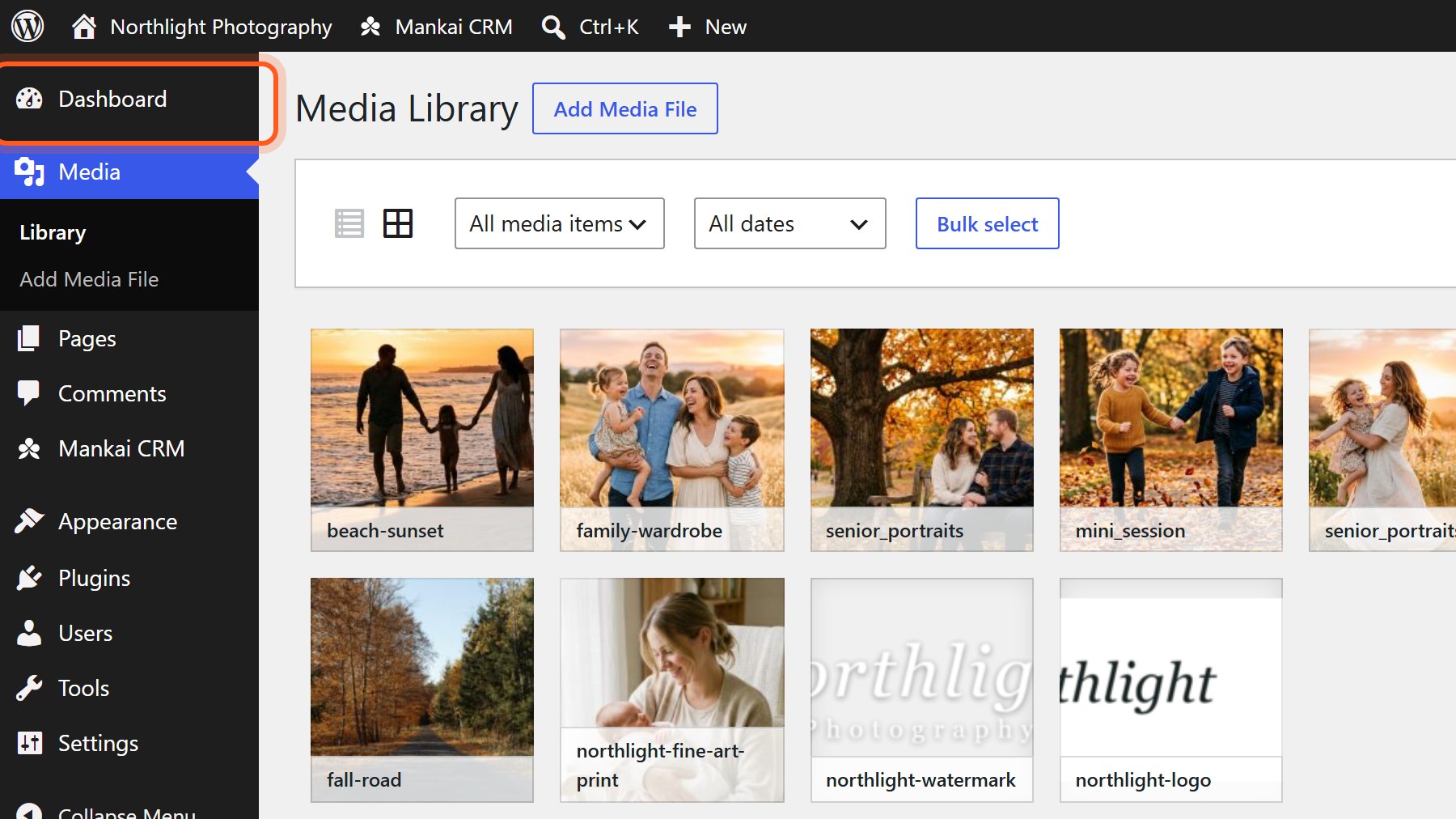The width and height of the screenshot is (1456, 819).
Task: Click the Dashboard gauge icon
Action: pyautogui.click(x=29, y=99)
